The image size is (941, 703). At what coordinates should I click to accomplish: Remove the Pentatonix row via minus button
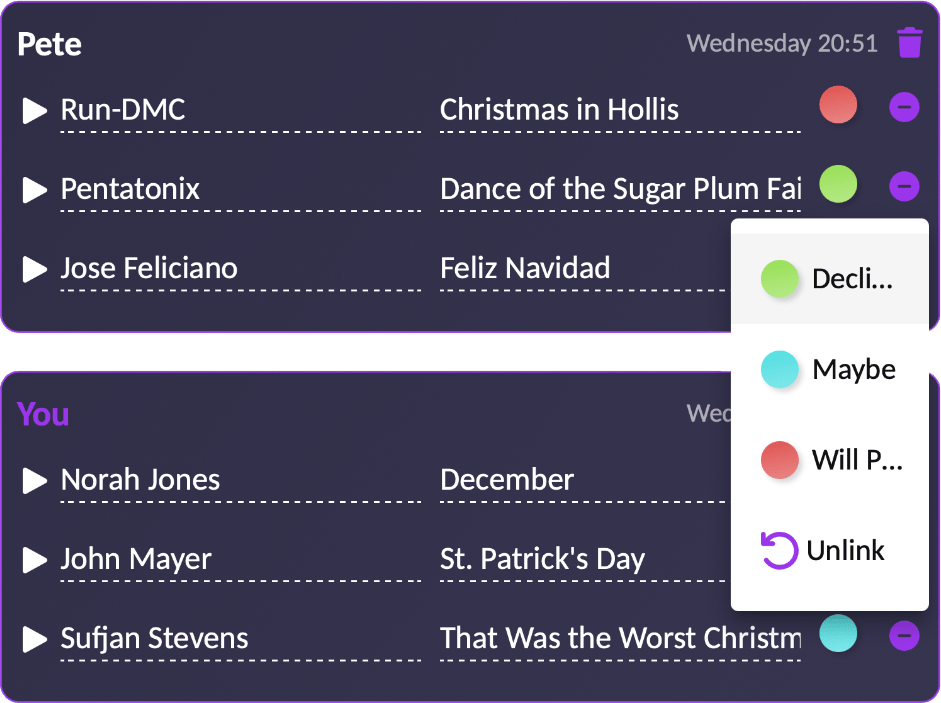point(904,185)
